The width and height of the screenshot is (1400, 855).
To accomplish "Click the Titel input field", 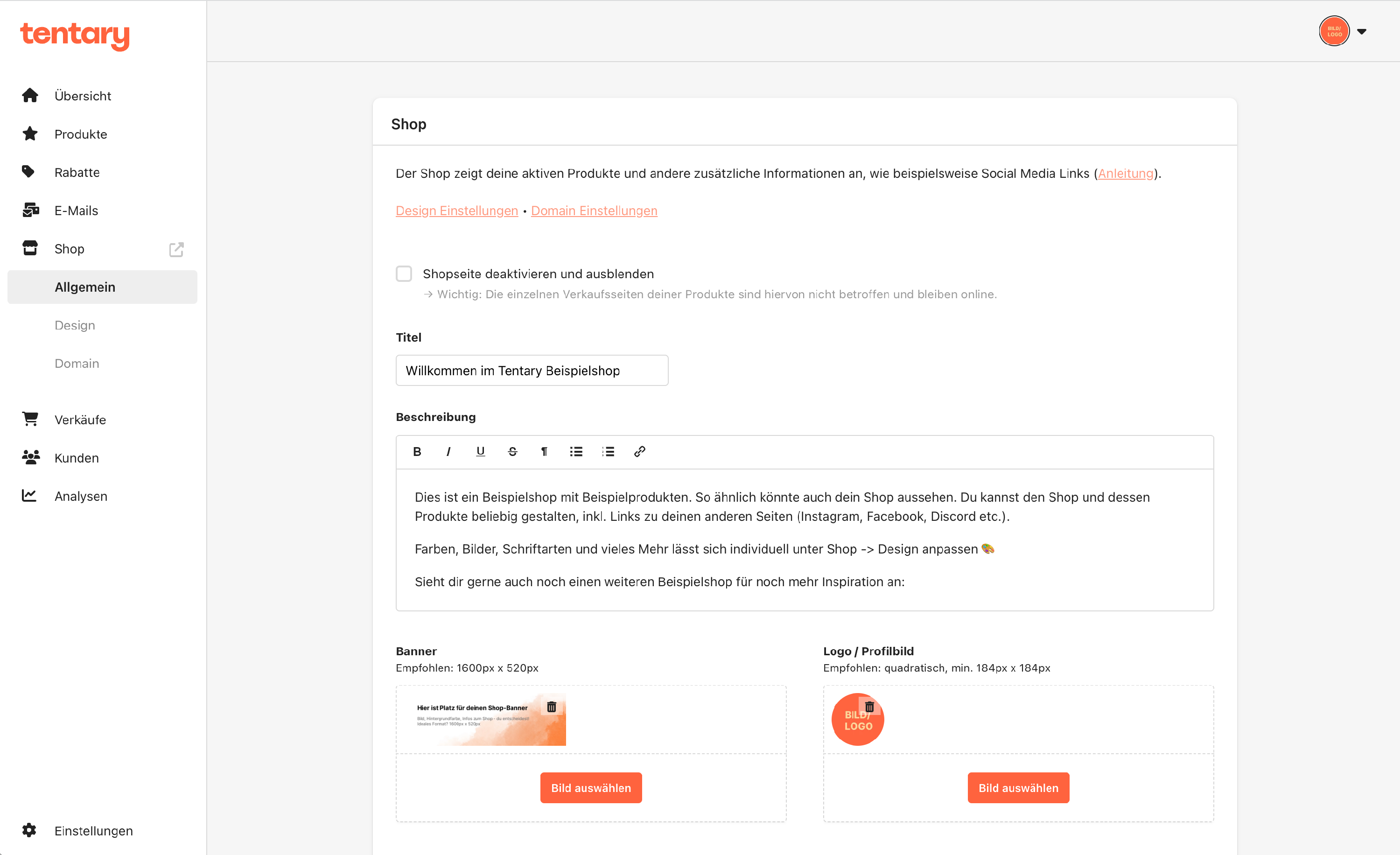I will pyautogui.click(x=532, y=371).
